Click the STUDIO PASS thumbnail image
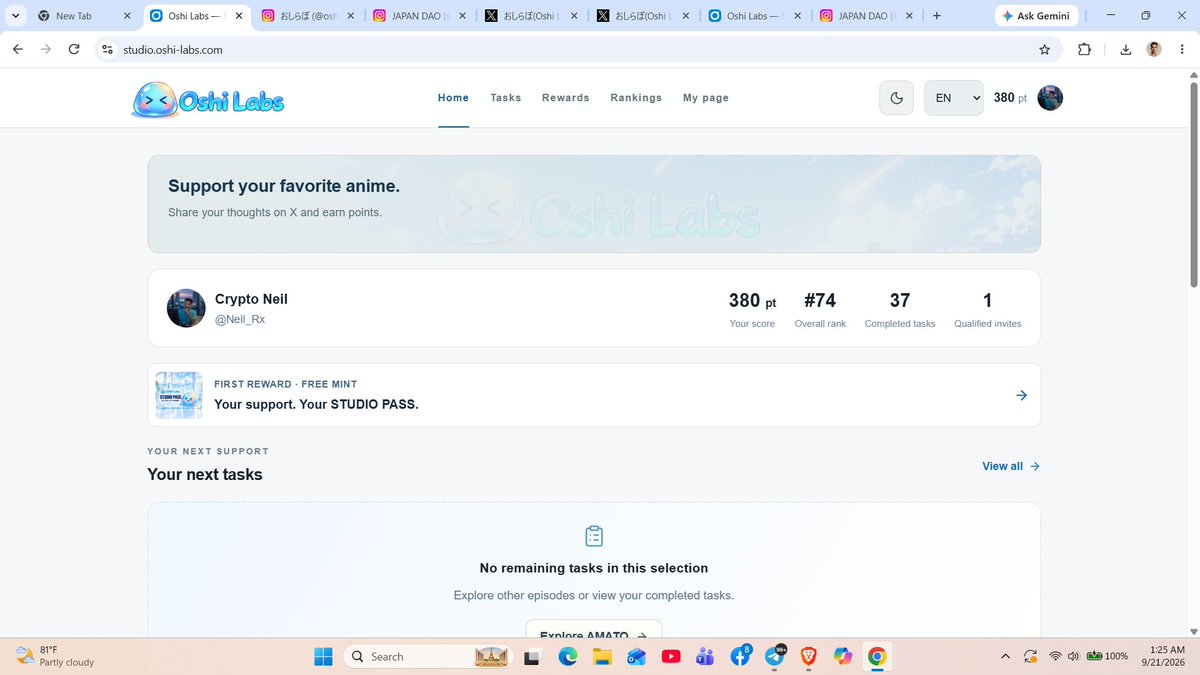Viewport: 1200px width, 675px height. tap(180, 395)
